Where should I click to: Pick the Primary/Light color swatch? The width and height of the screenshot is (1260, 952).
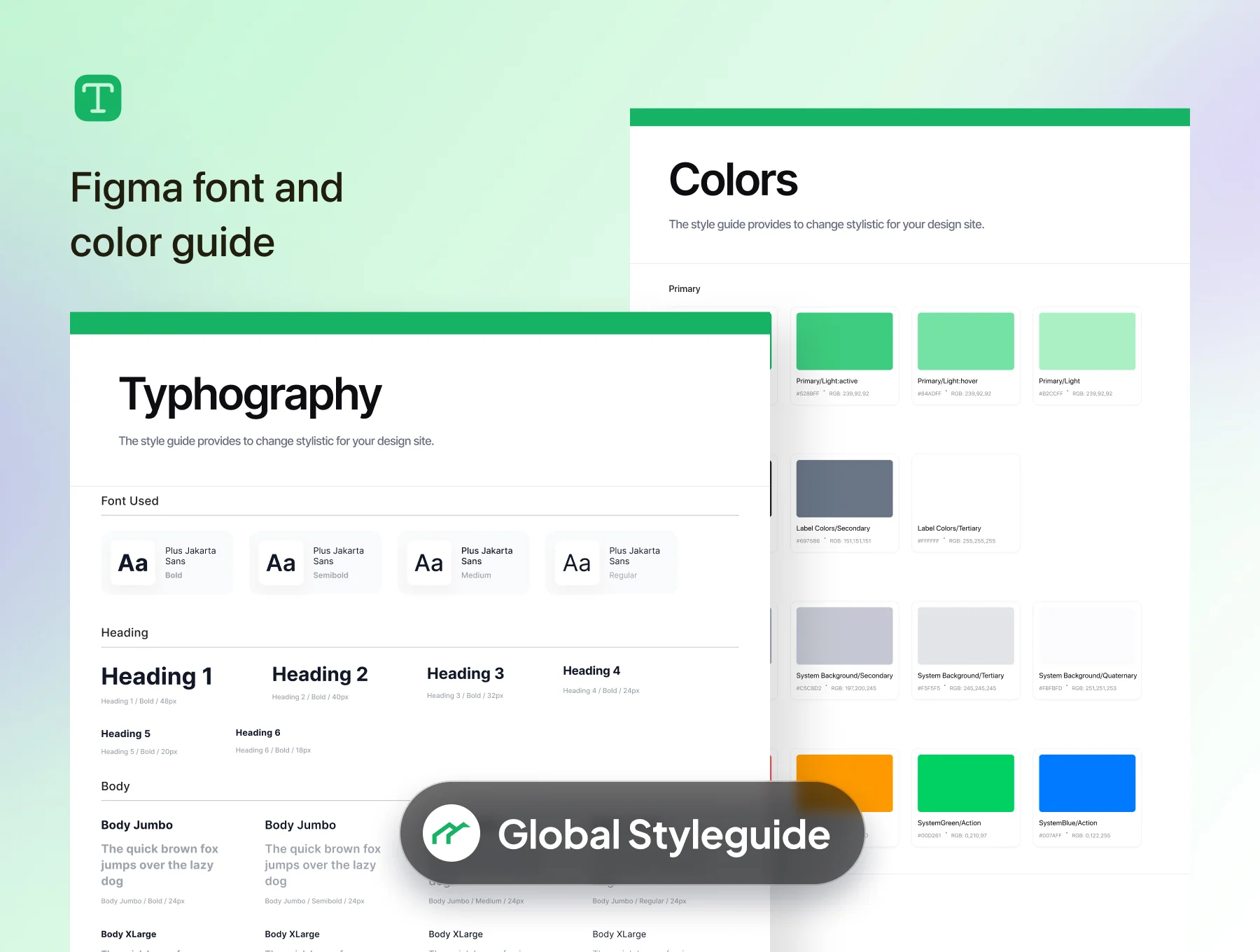pyautogui.click(x=1087, y=341)
